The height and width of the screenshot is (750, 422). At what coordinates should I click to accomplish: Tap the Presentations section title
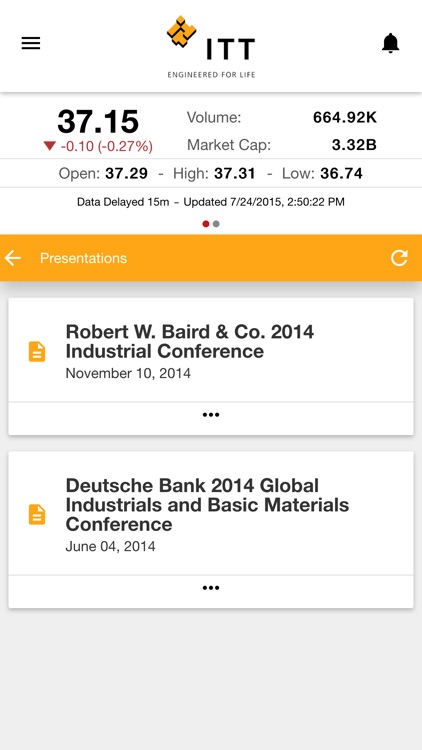click(x=83, y=258)
